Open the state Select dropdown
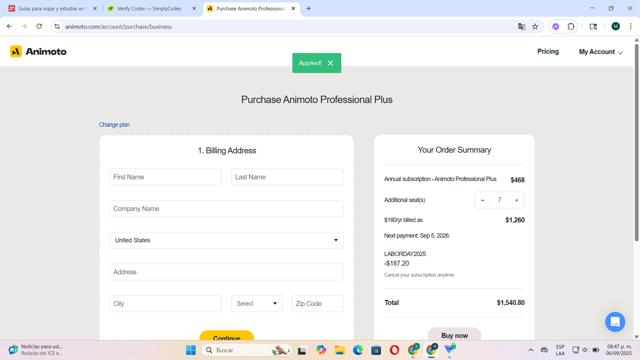 tap(257, 304)
